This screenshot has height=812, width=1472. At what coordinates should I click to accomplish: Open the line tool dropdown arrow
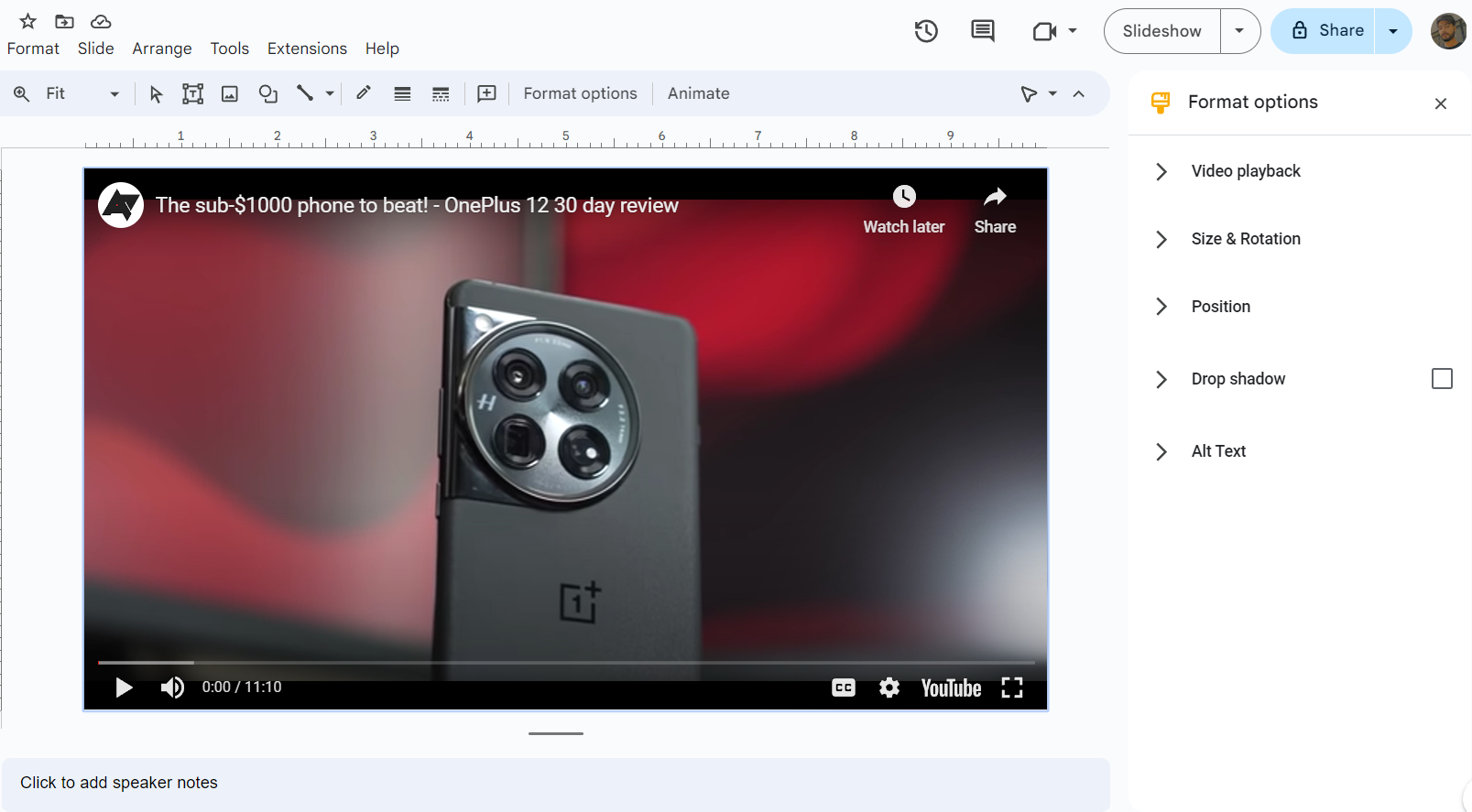pos(330,93)
